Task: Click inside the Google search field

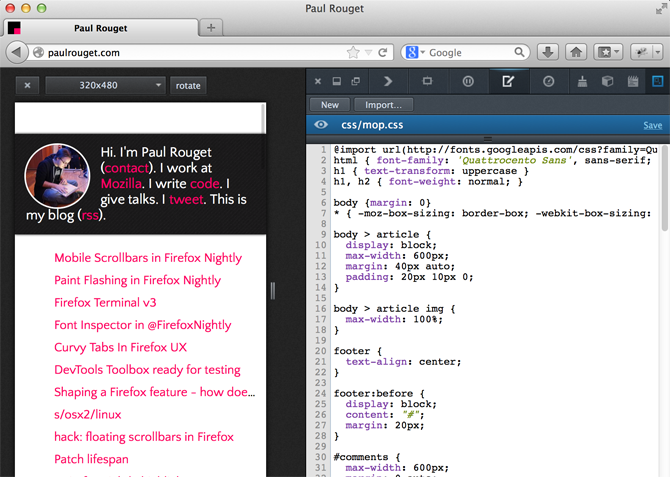Action: pyautogui.click(x=470, y=53)
